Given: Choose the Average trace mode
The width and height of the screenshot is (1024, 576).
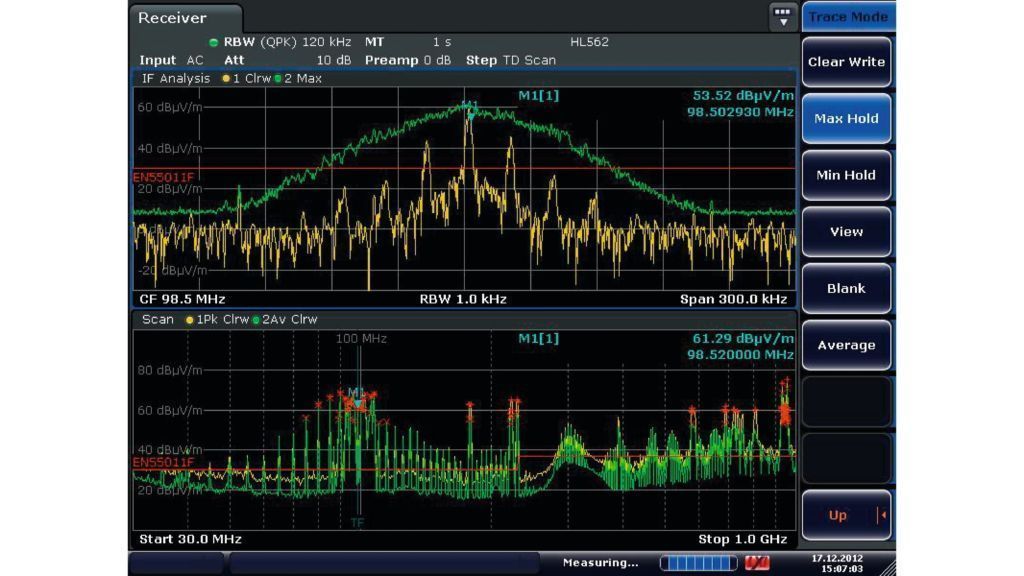Looking at the screenshot, I should point(846,345).
